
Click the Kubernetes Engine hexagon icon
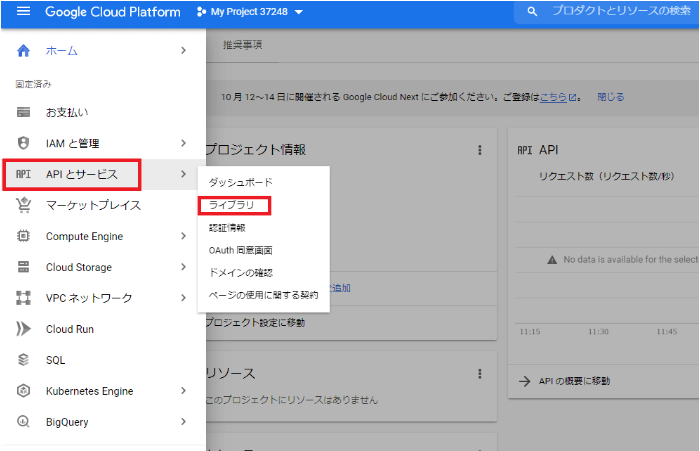[23, 391]
